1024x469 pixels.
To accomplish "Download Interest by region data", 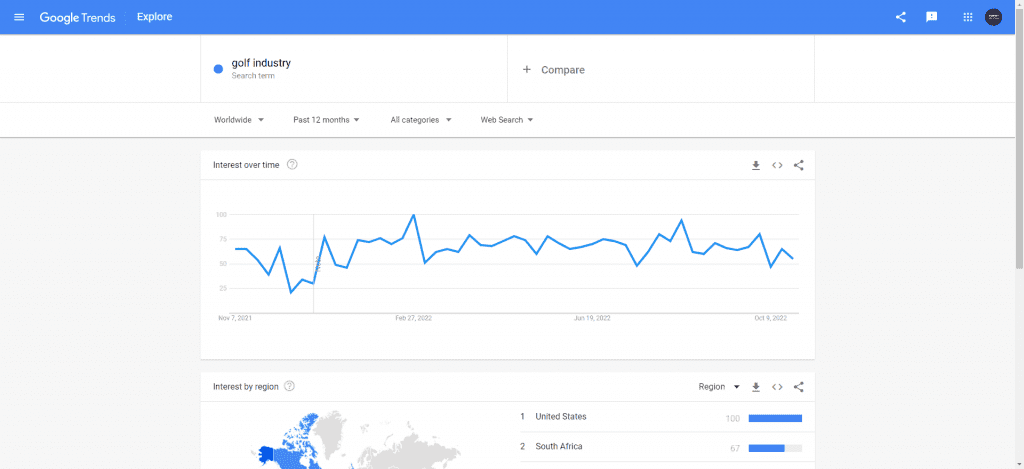I will tap(756, 387).
